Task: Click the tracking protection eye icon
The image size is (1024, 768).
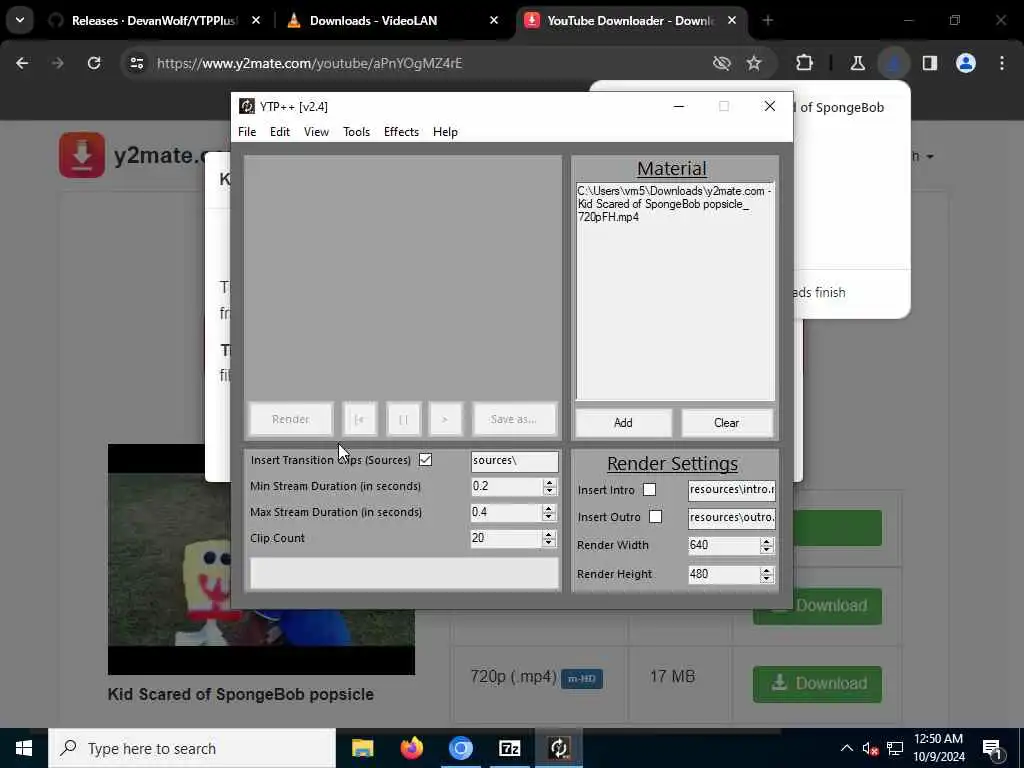Action: click(x=722, y=63)
